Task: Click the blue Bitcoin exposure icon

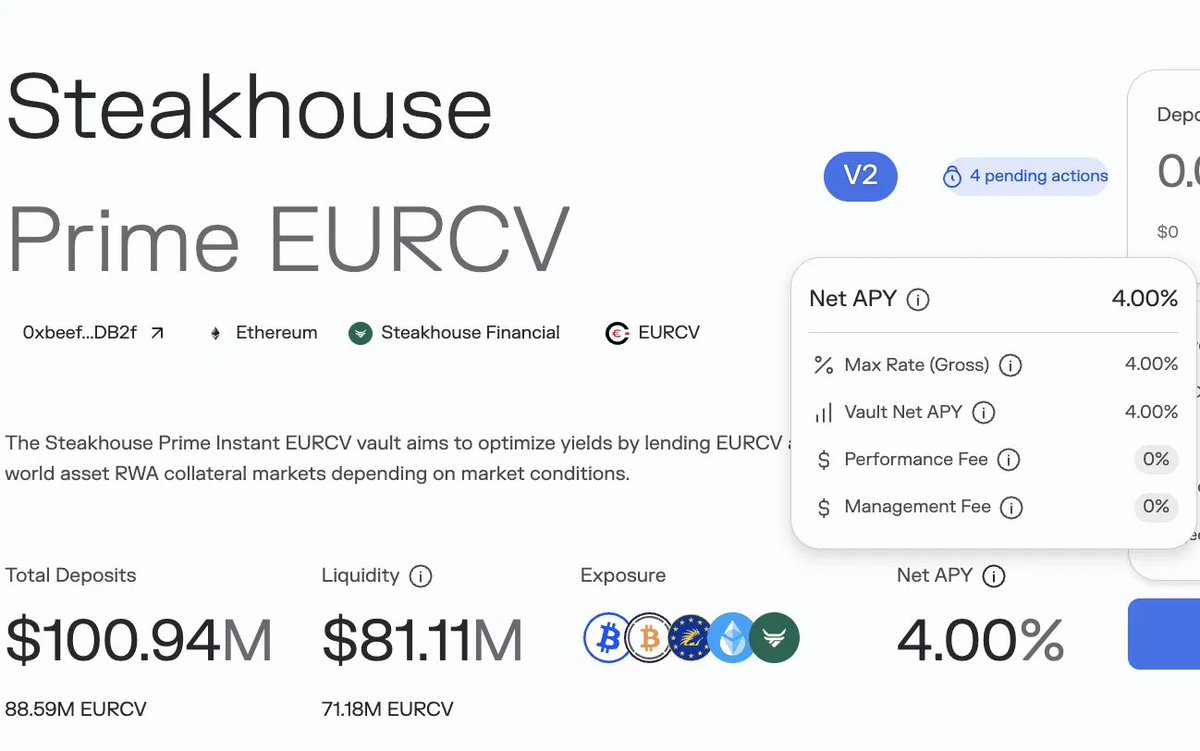Action: 607,638
